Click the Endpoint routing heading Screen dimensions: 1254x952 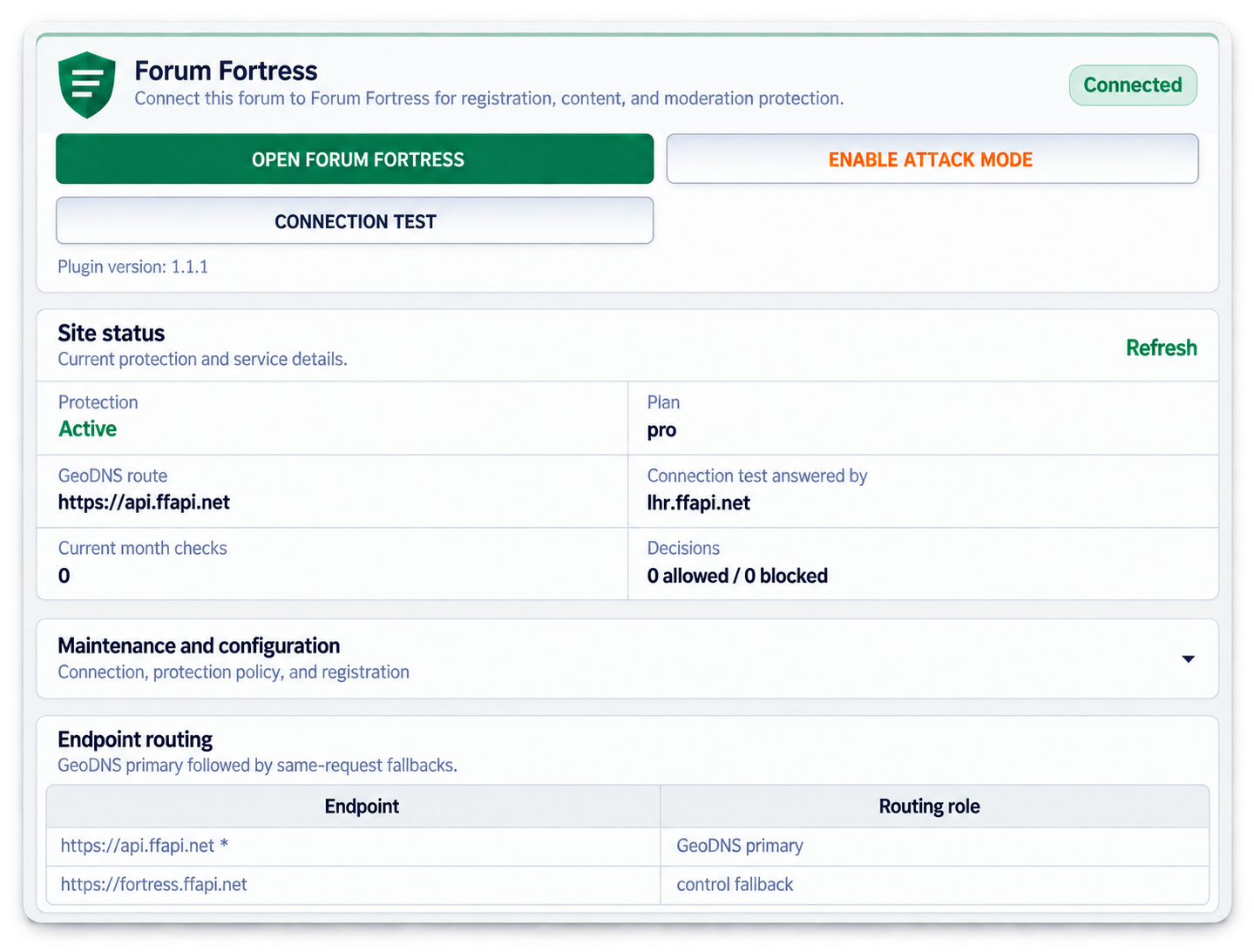(x=135, y=739)
